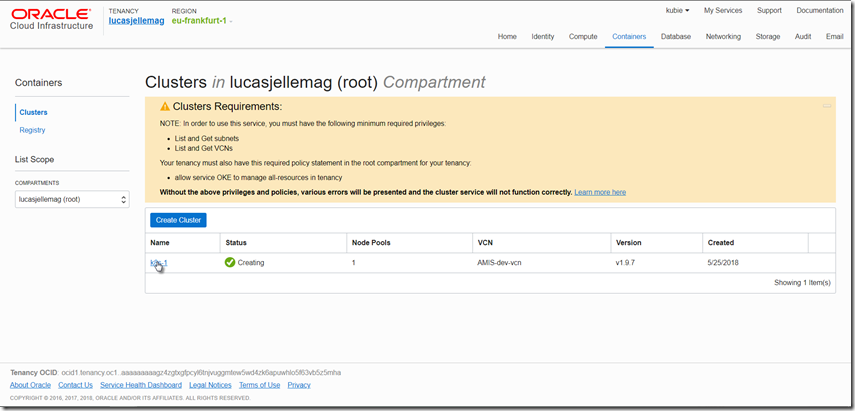The width and height of the screenshot is (855, 411).
Task: Open the kubie user menu
Action: tap(677, 10)
